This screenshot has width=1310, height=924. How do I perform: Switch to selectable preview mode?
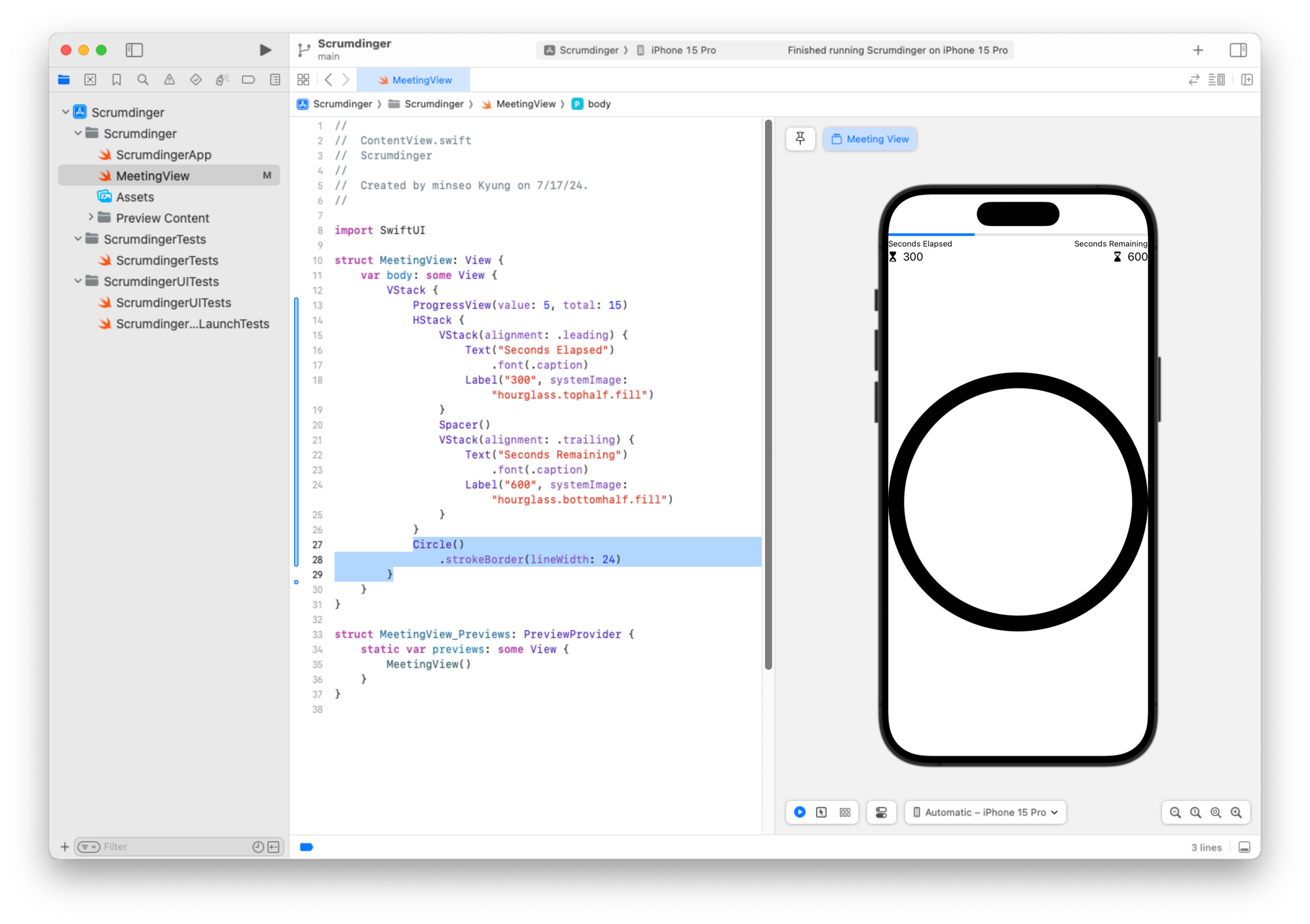click(821, 812)
